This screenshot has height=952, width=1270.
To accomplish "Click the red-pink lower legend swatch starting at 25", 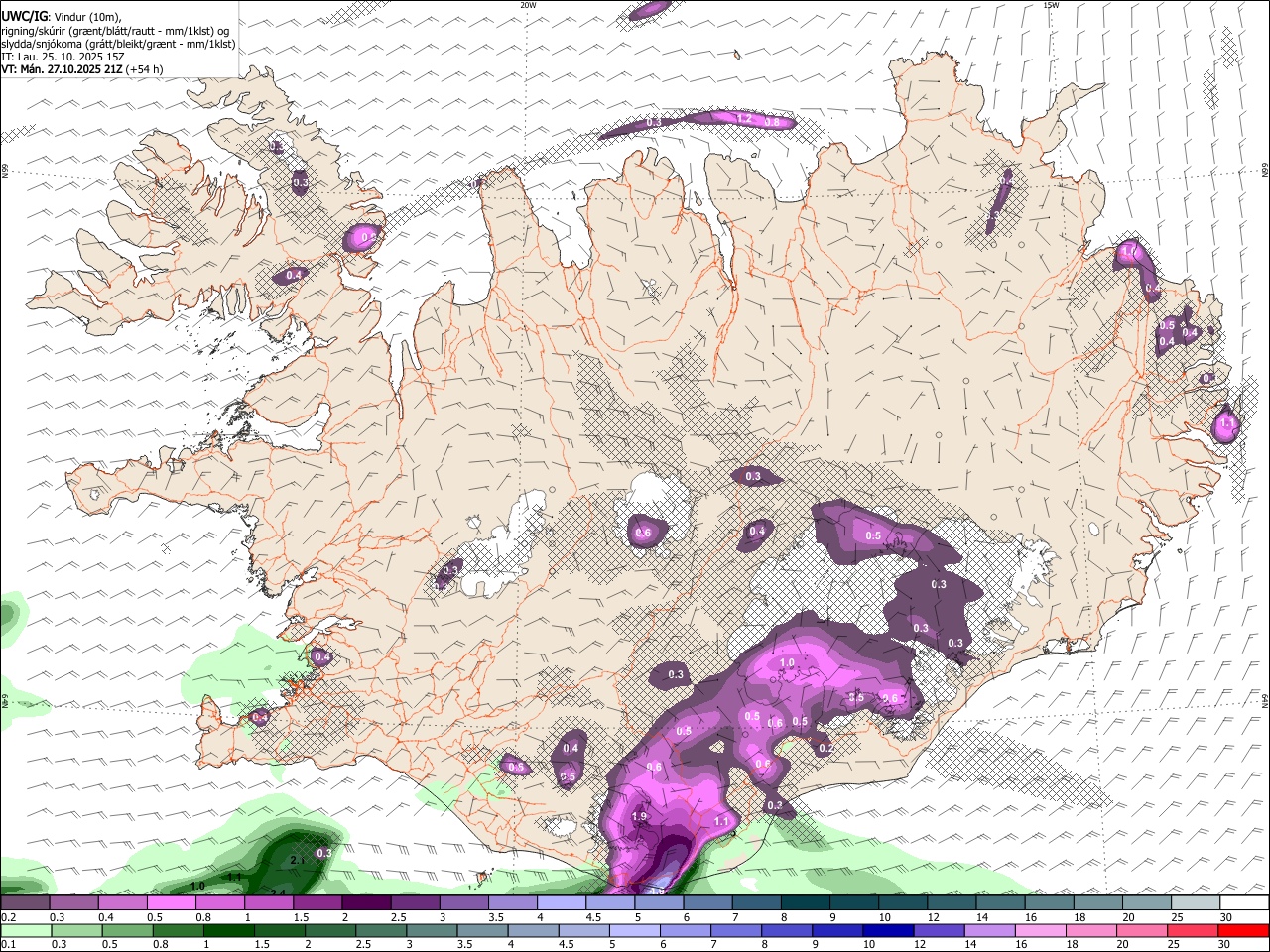I will tap(1194, 931).
